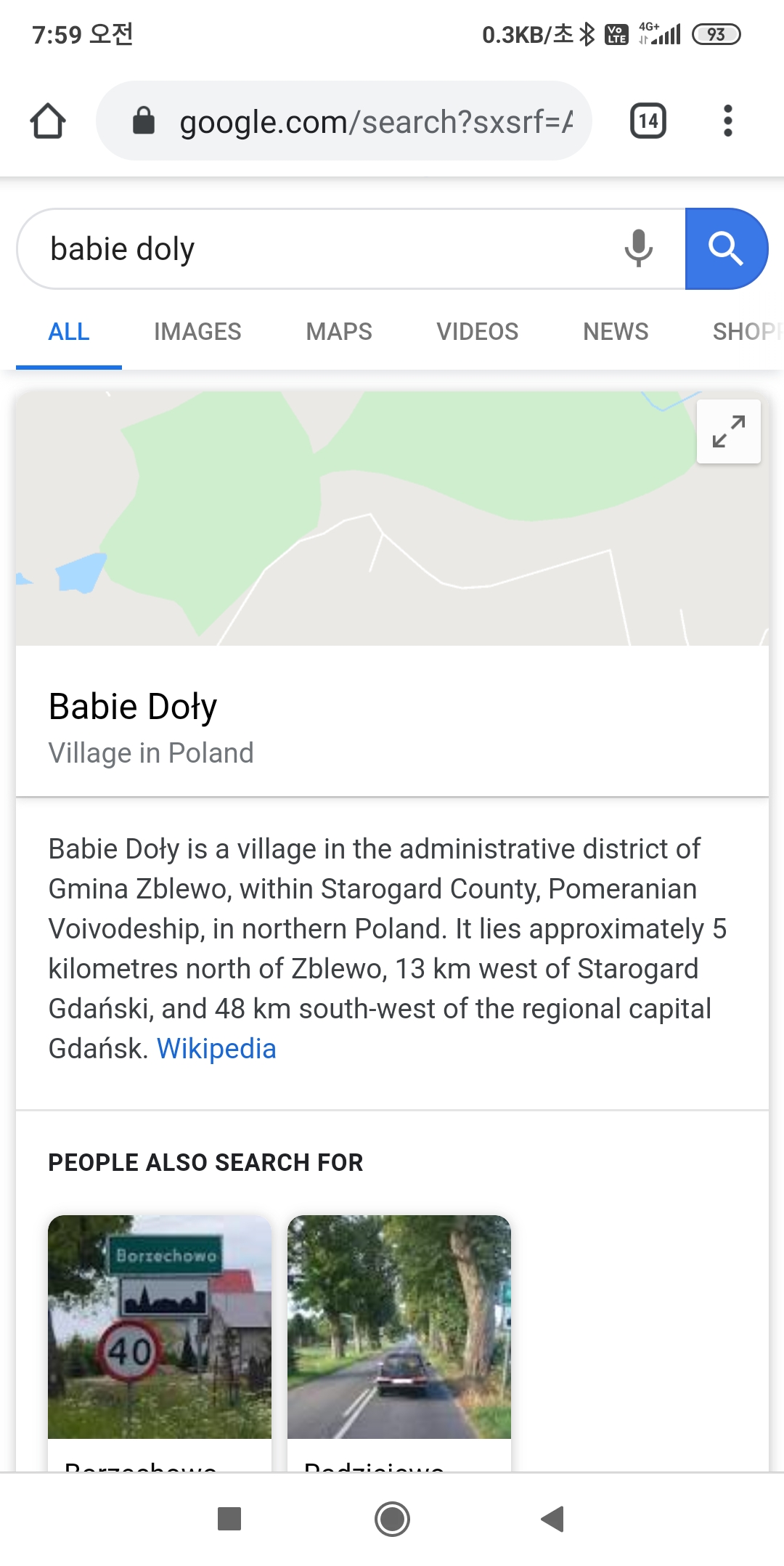Image resolution: width=784 pixels, height=1566 pixels.
Task: Tap the 'babie doly' search field
Action: click(x=319, y=249)
